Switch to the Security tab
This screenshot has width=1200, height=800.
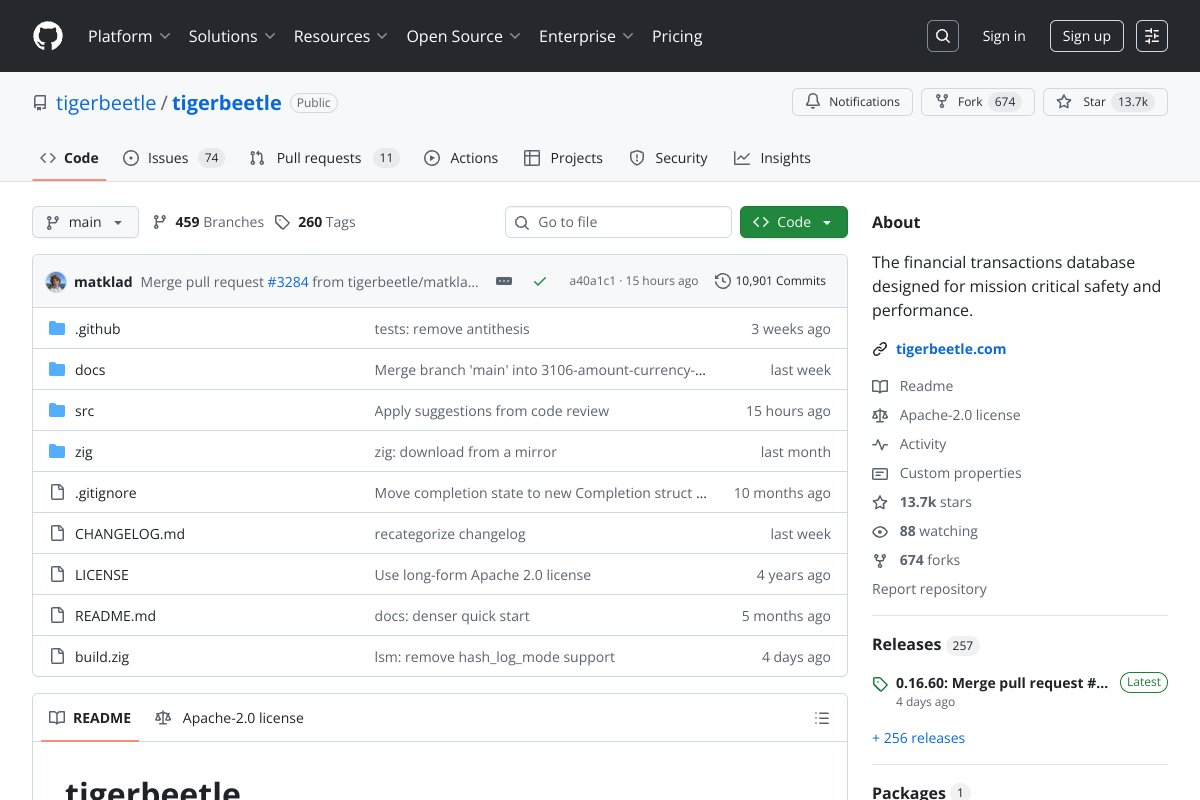coord(668,158)
